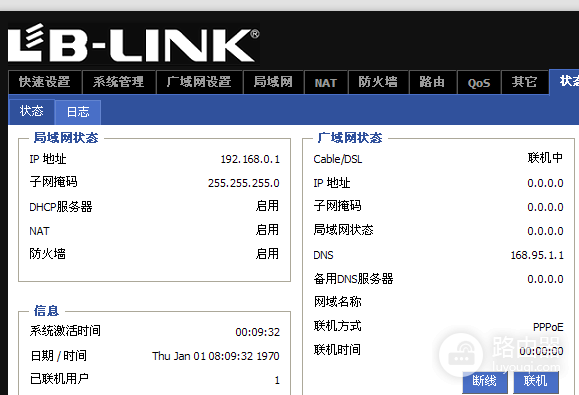Open the NAT tab
The width and height of the screenshot is (579, 395).
[326, 83]
